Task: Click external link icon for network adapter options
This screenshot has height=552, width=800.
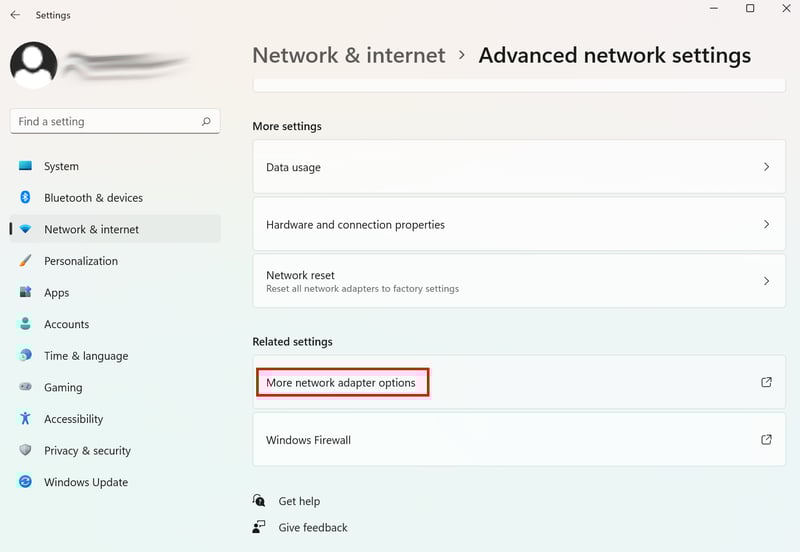Action: [766, 382]
